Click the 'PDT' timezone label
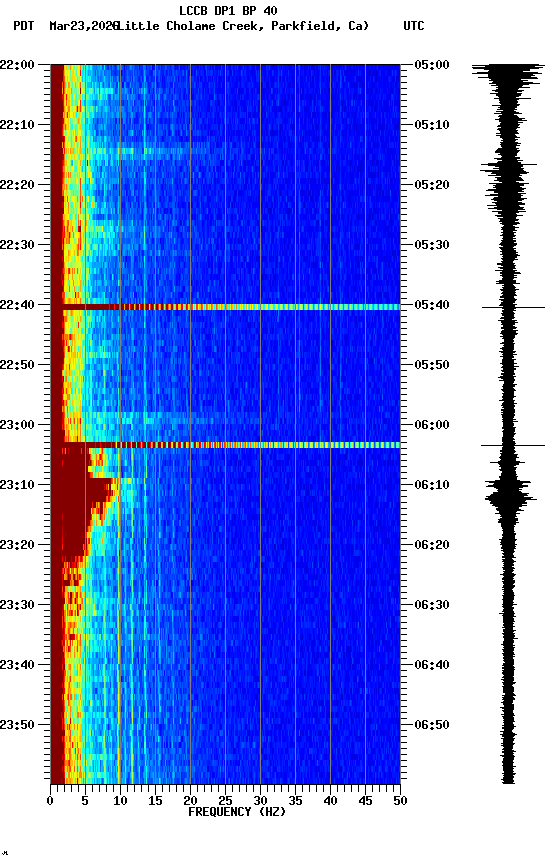This screenshot has width=552, height=864. [24, 26]
